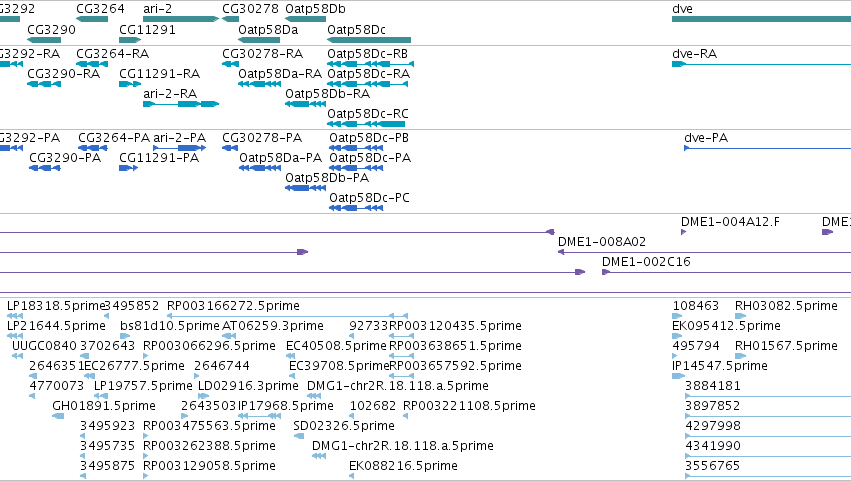Open transcript "Oatp58Dc-RB"
This screenshot has width=851, height=481.
[367, 54]
